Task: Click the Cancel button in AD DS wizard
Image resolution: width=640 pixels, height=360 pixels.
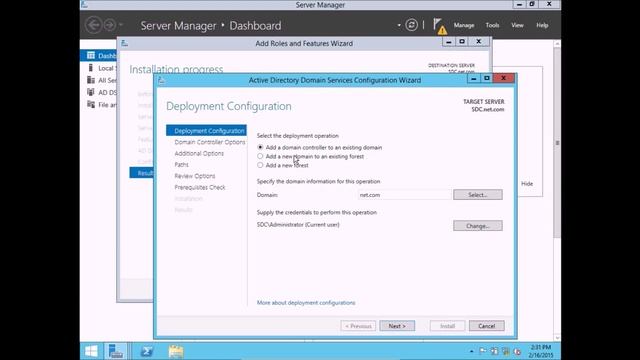Action: point(486,326)
